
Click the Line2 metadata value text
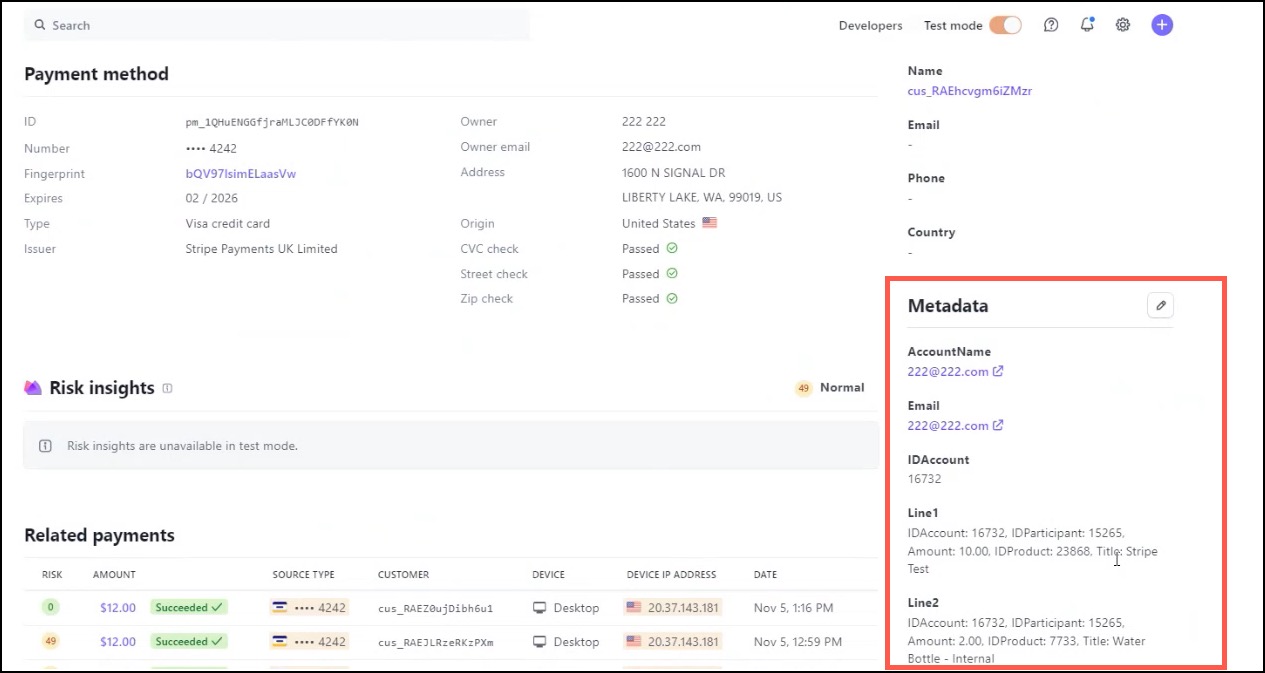coord(1026,641)
